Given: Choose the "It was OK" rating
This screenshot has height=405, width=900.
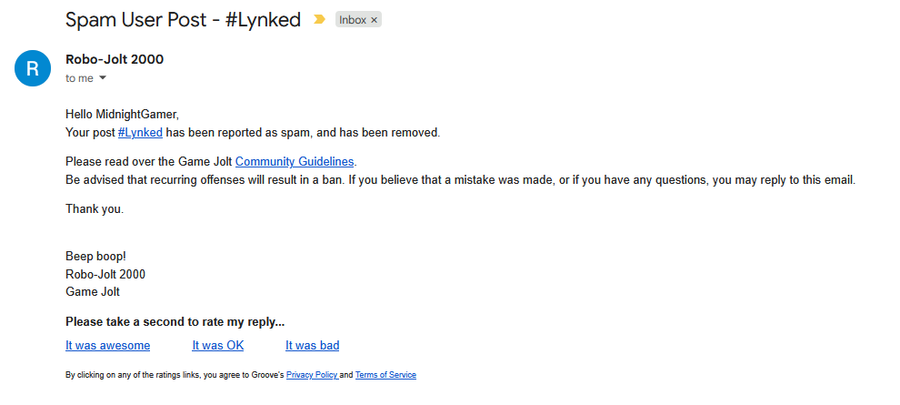Looking at the screenshot, I should 218,346.
